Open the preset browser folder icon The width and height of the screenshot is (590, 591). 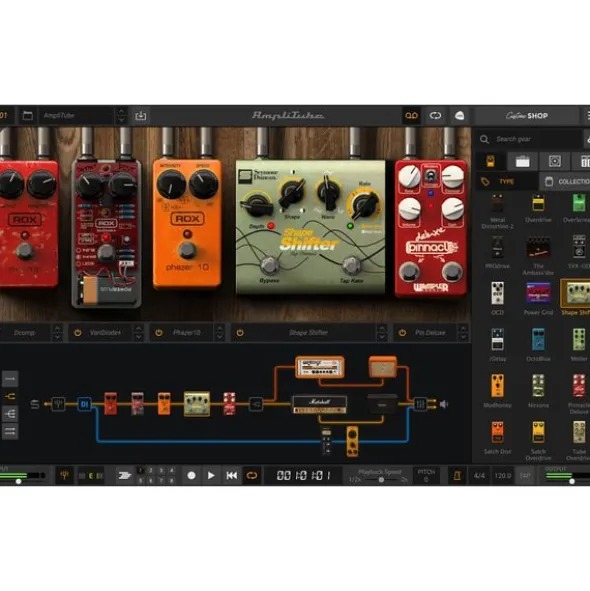(x=28, y=115)
